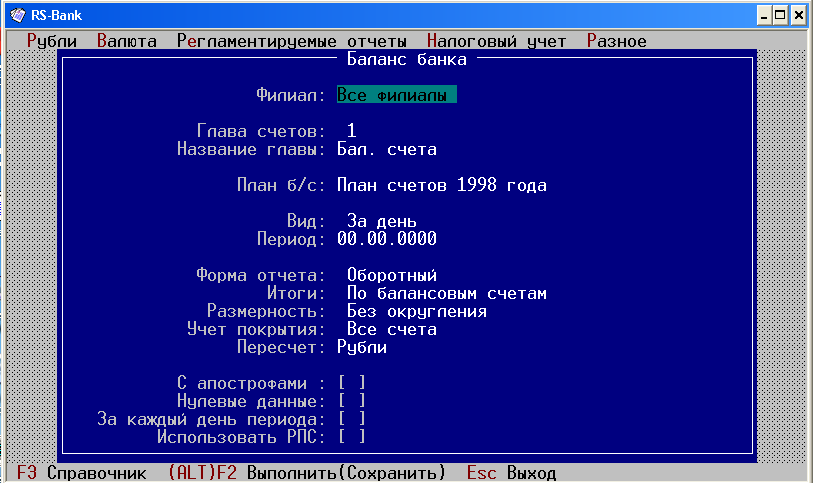Viewport: 813px width, 483px height.
Task: Click the 'Филиал:' label
Action: [290, 95]
